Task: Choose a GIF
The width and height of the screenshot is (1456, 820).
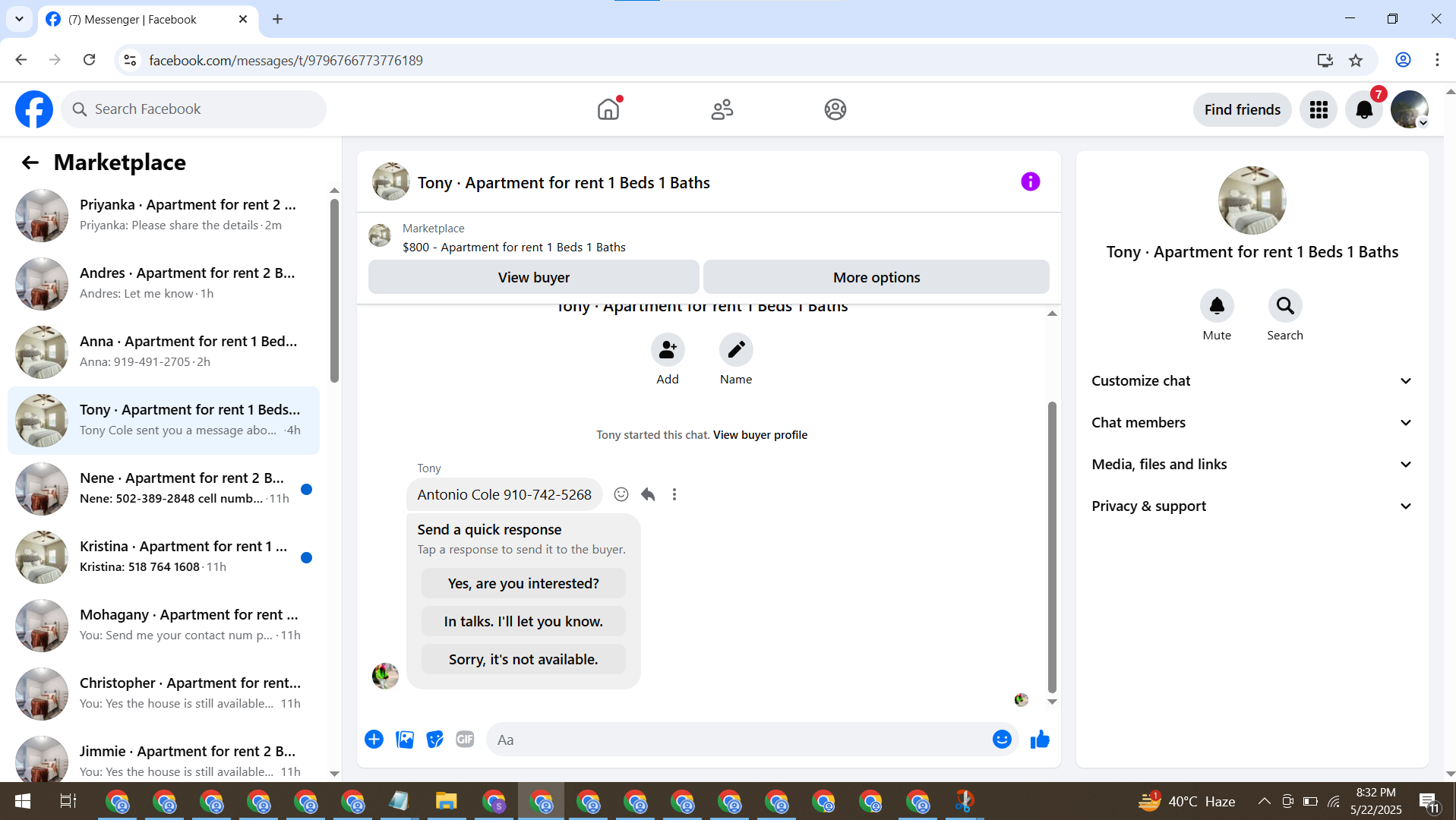Action: pyautogui.click(x=465, y=740)
